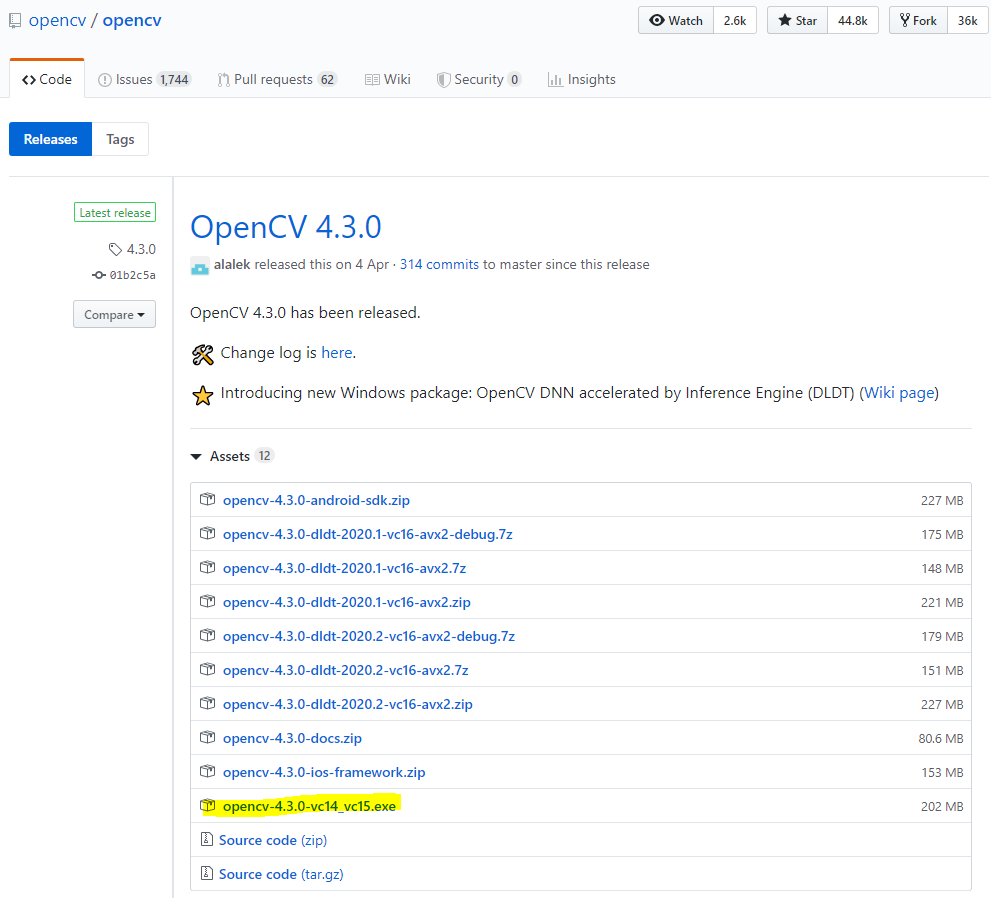Click the 62 pull requests counter

[x=327, y=79]
